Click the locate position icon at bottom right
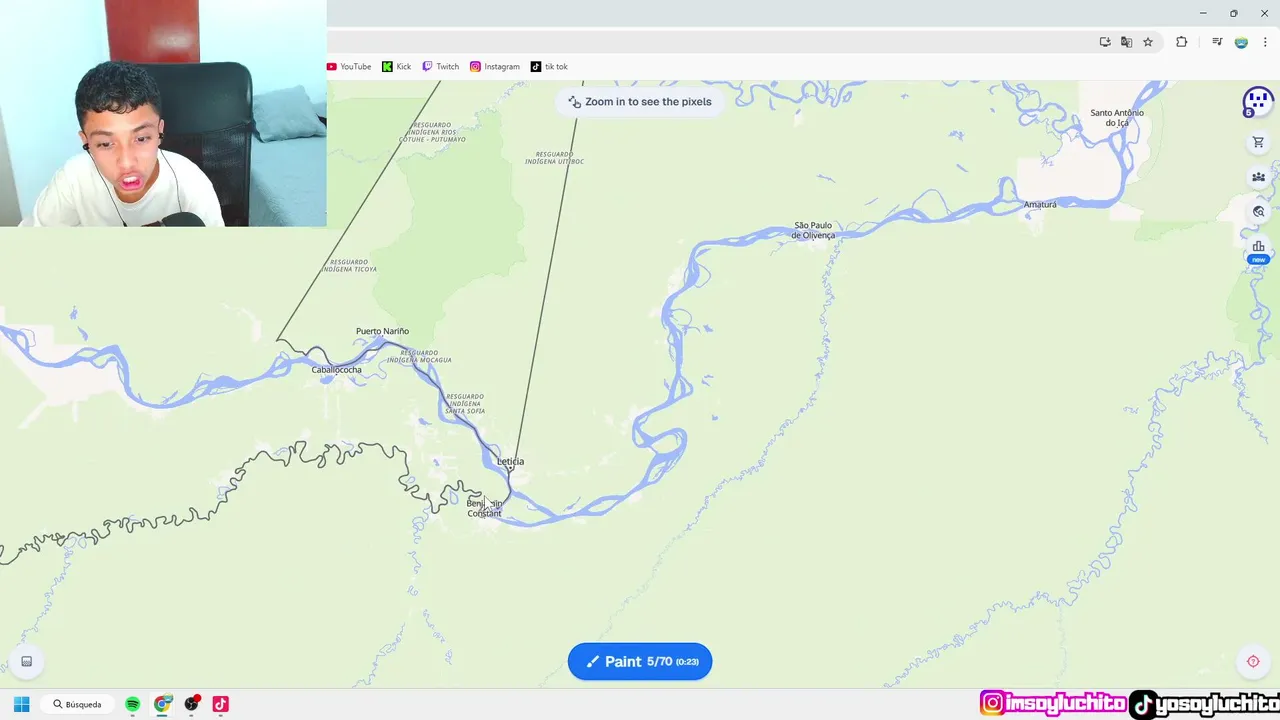The height and width of the screenshot is (720, 1280). click(1253, 661)
